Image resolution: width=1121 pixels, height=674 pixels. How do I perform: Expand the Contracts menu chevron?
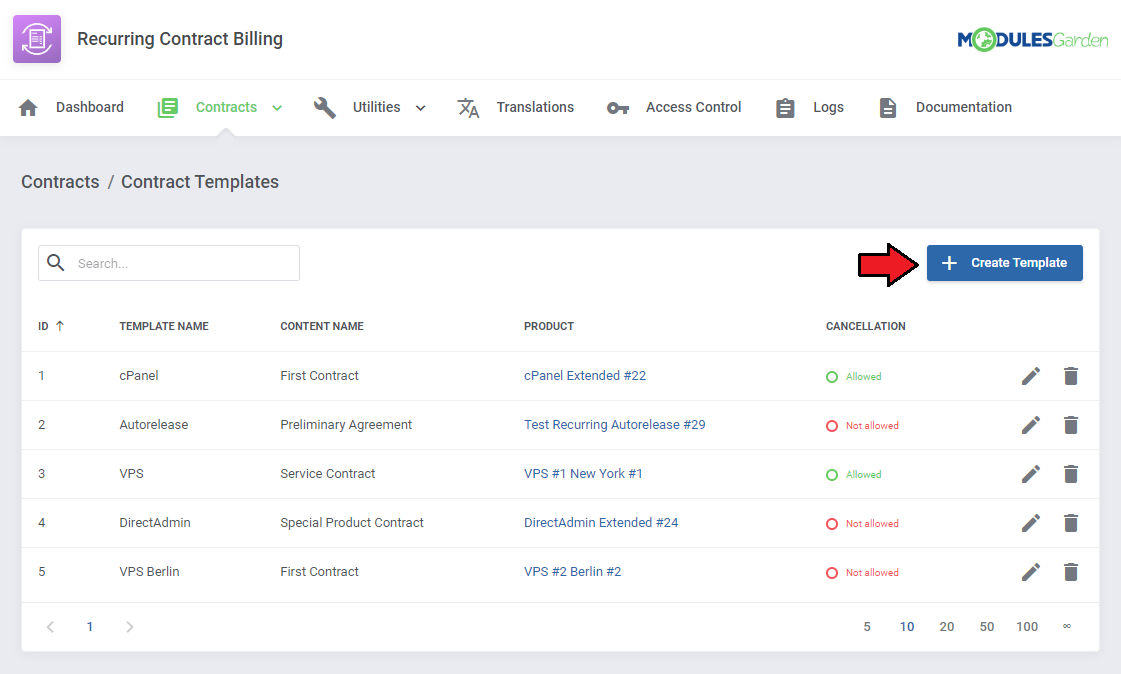point(277,108)
